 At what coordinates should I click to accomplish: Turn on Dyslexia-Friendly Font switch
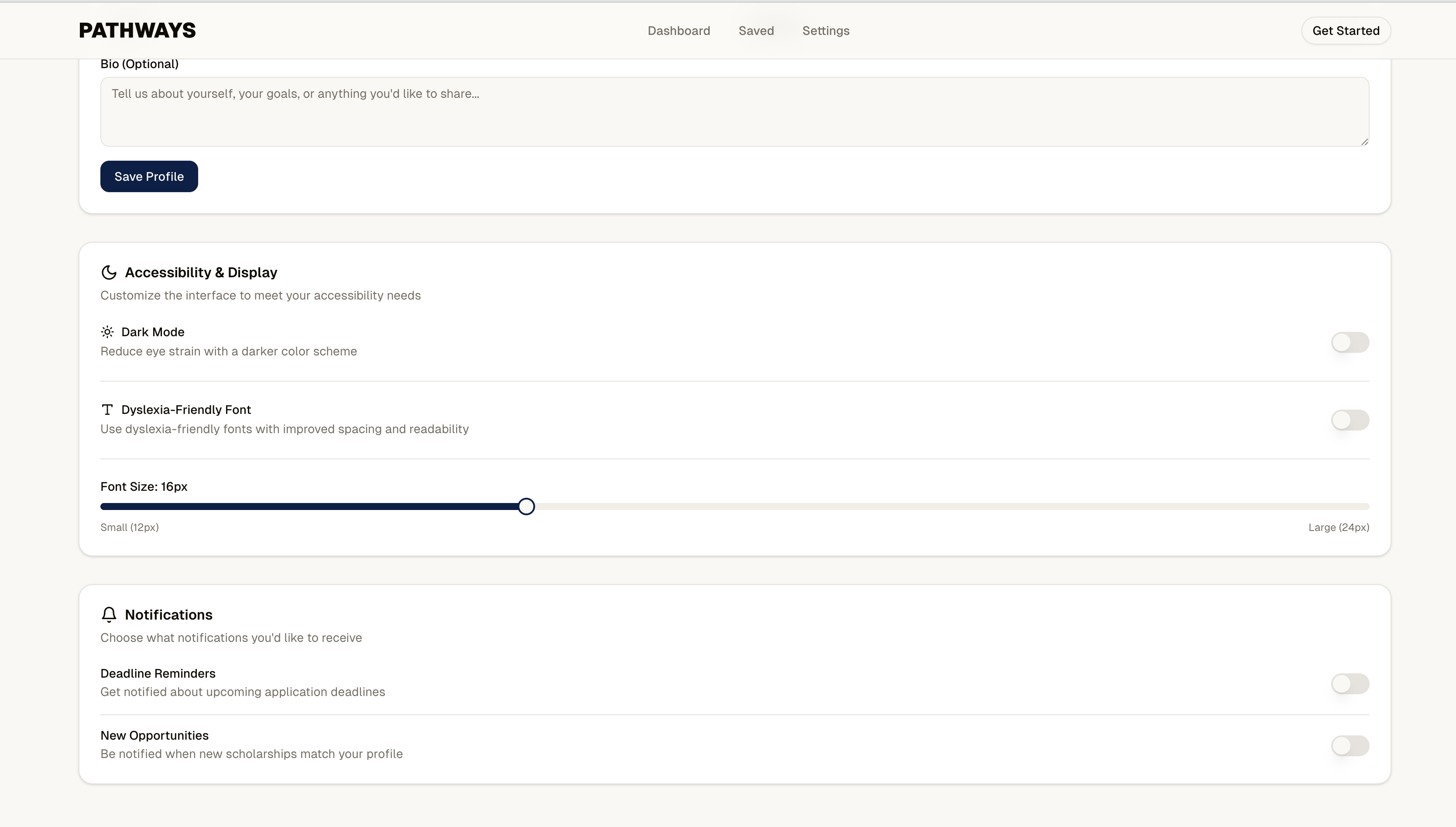[x=1350, y=420]
